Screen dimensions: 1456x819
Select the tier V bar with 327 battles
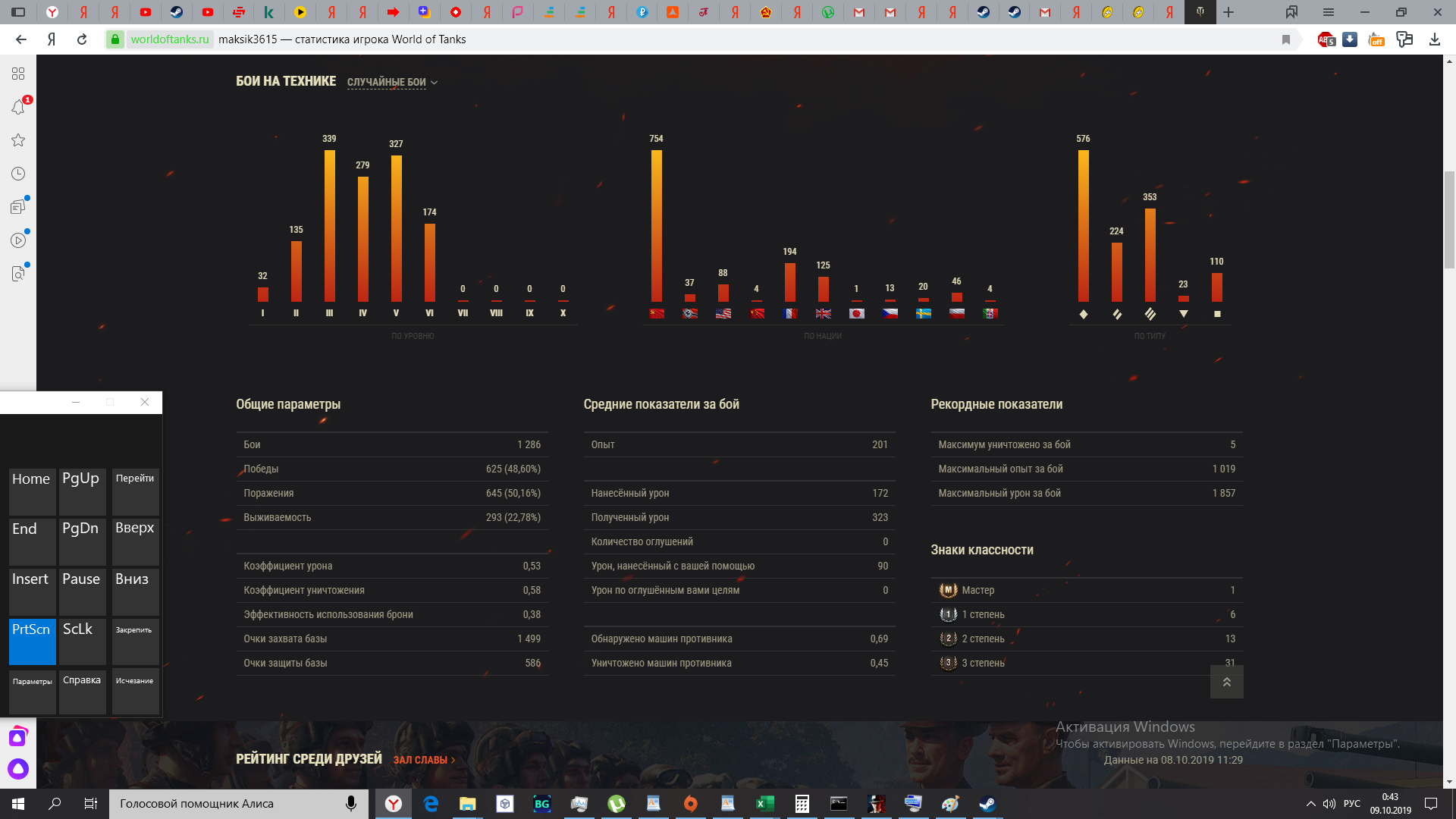(x=396, y=228)
